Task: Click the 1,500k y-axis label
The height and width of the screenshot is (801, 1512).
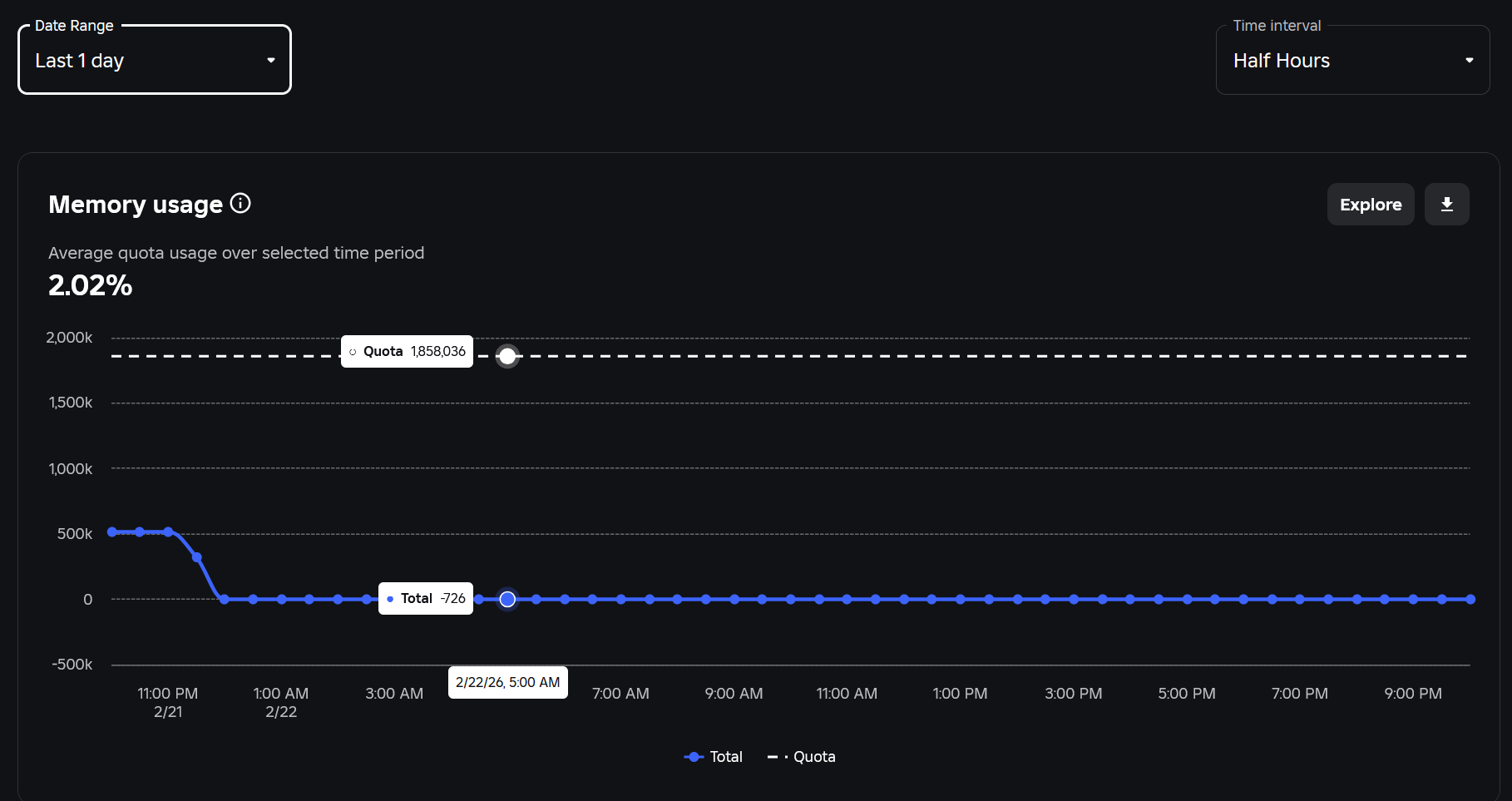Action: click(71, 403)
